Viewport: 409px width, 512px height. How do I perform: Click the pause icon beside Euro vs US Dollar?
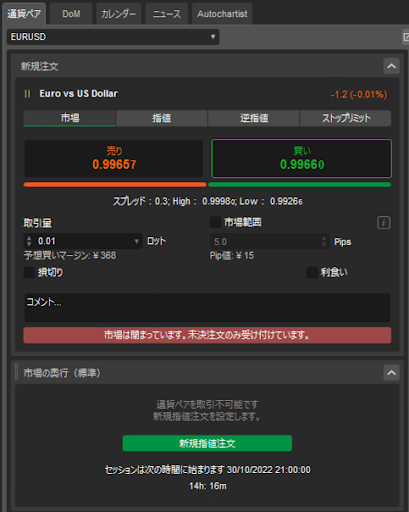27,94
